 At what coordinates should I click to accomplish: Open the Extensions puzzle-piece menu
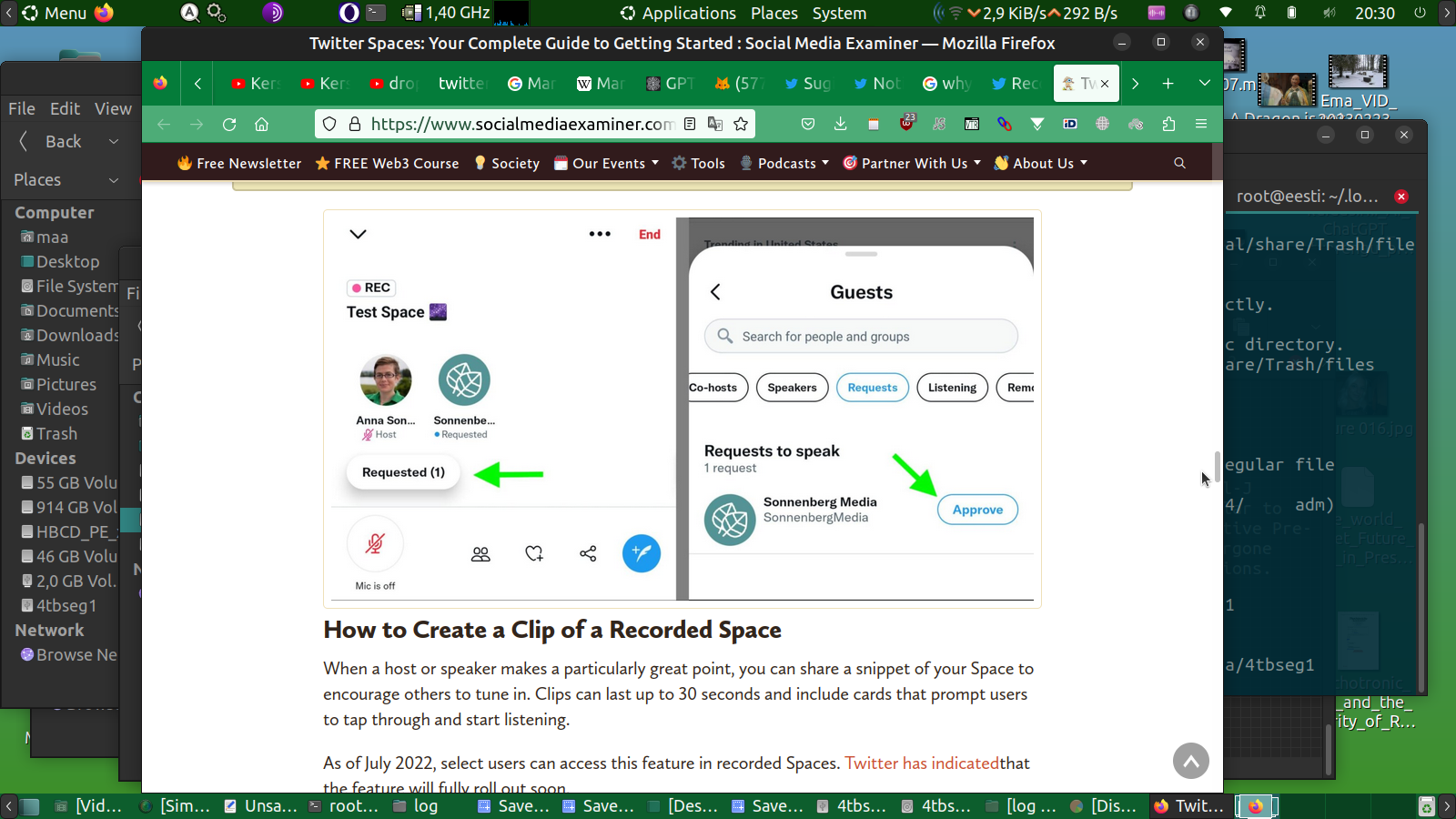(1168, 124)
